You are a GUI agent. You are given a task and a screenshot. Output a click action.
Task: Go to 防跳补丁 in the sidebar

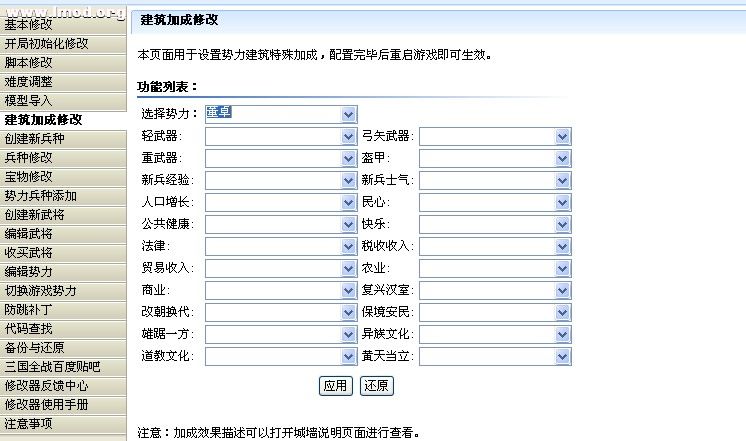(x=63, y=310)
